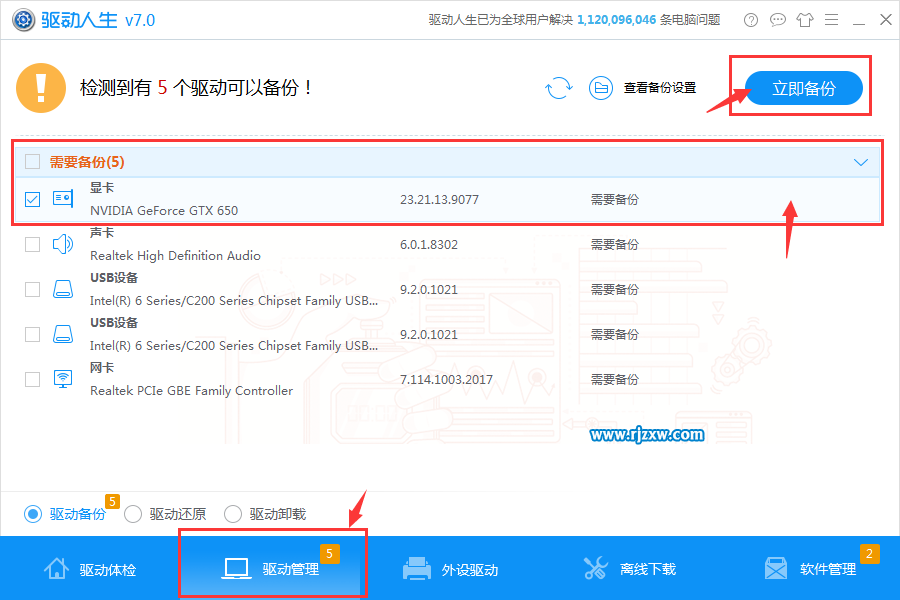
Task: Click the 驱动管理 laptop icon
Action: click(x=236, y=568)
